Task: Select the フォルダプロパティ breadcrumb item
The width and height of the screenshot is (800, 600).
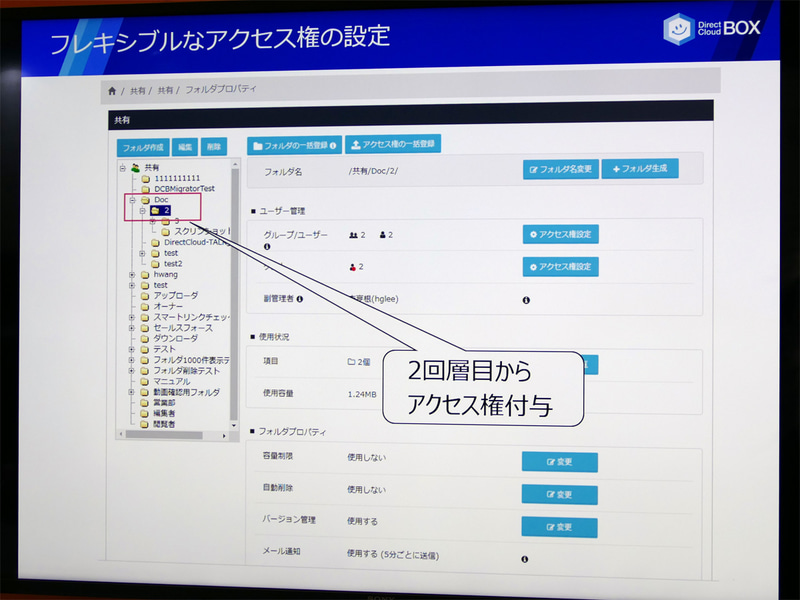Action: coord(219,89)
